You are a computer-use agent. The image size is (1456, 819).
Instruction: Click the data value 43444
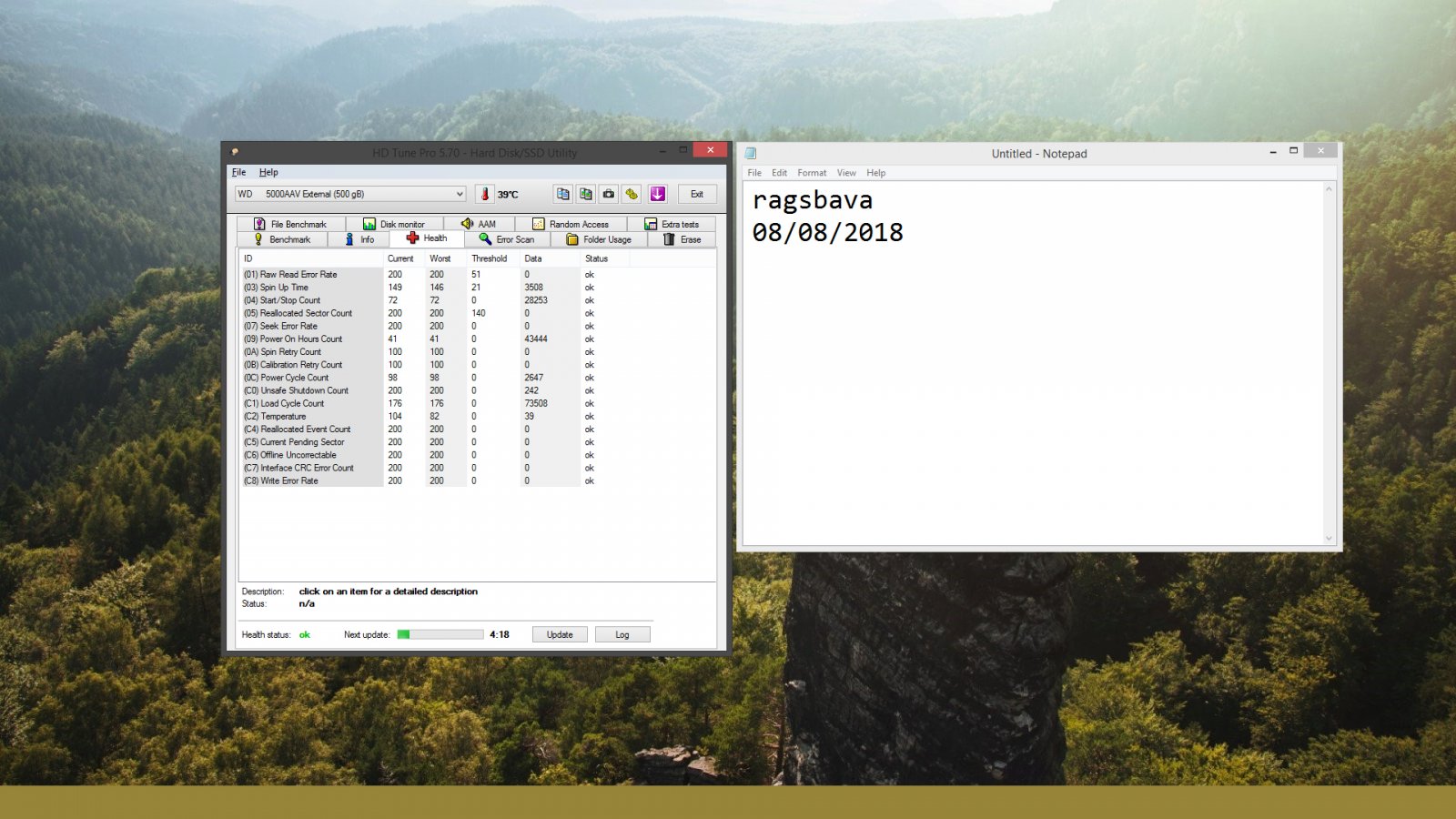[536, 339]
